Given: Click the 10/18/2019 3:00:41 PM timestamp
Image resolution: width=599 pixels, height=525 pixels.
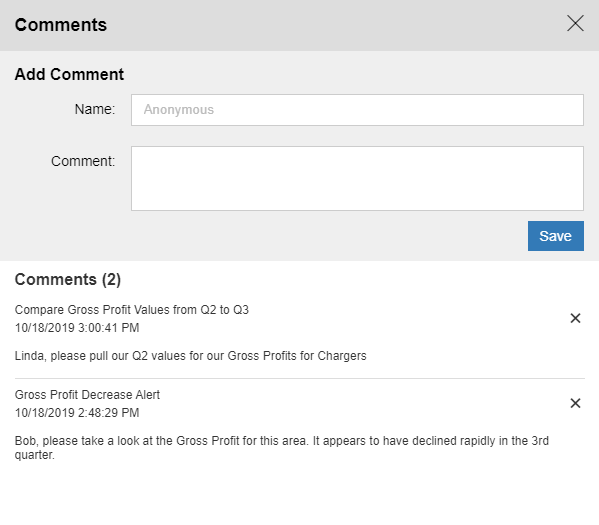Looking at the screenshot, I should 77,328.
